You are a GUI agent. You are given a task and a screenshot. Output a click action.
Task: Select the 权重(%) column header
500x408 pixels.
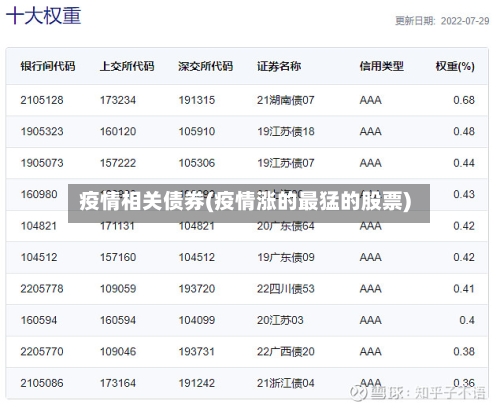[455, 66]
